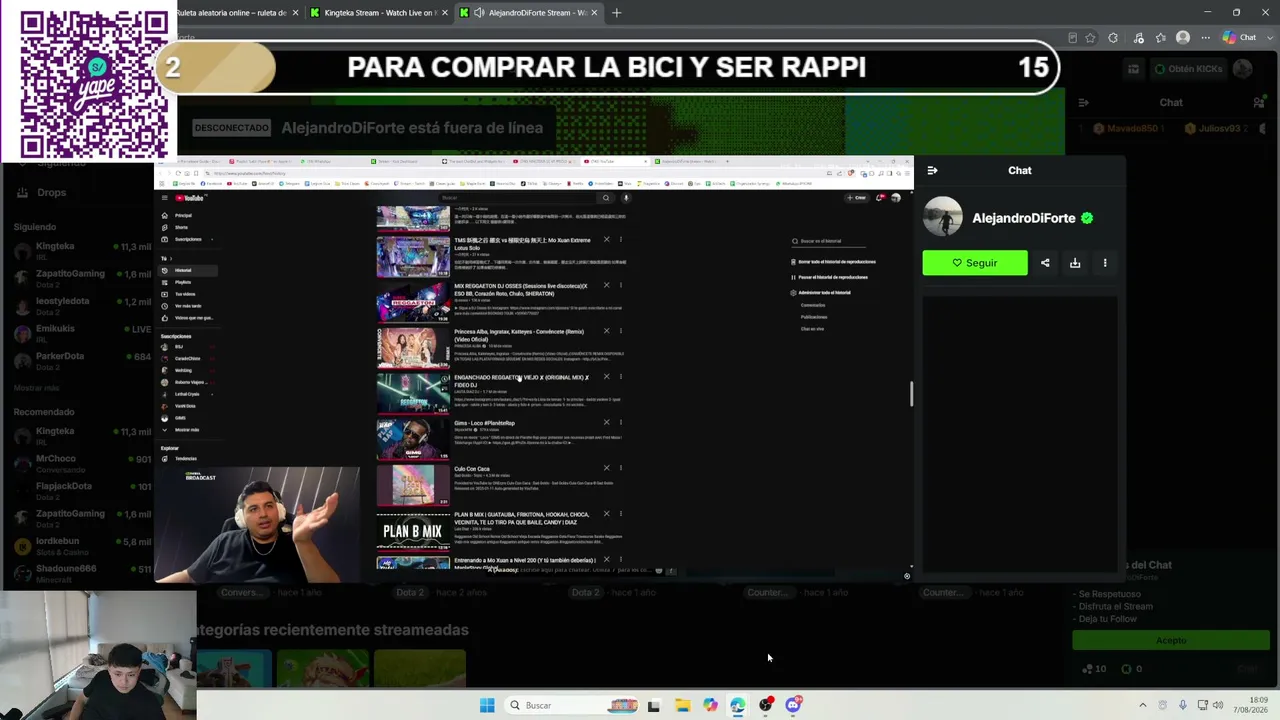This screenshot has height=720, width=1280.
Task: Click the download icon next to share
Action: [x=1075, y=263]
